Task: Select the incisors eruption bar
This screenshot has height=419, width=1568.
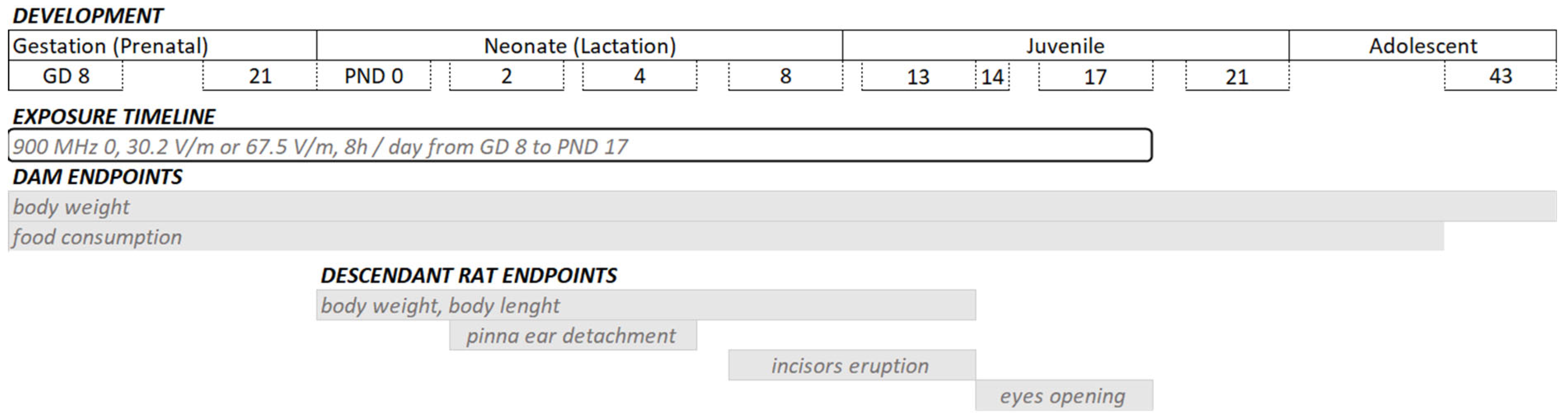Action: coord(852,365)
